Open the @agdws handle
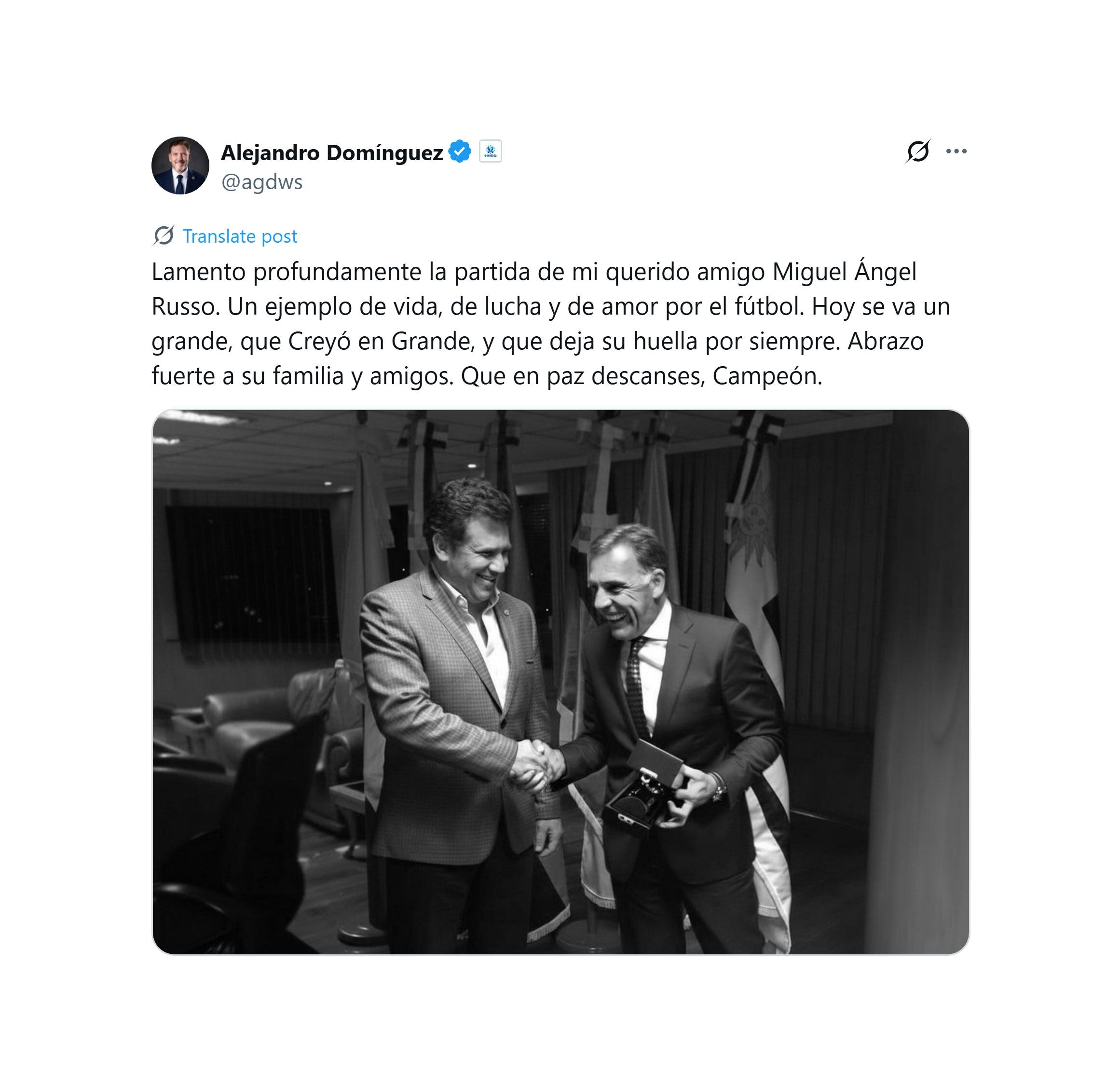1120x1088 pixels. 262,182
